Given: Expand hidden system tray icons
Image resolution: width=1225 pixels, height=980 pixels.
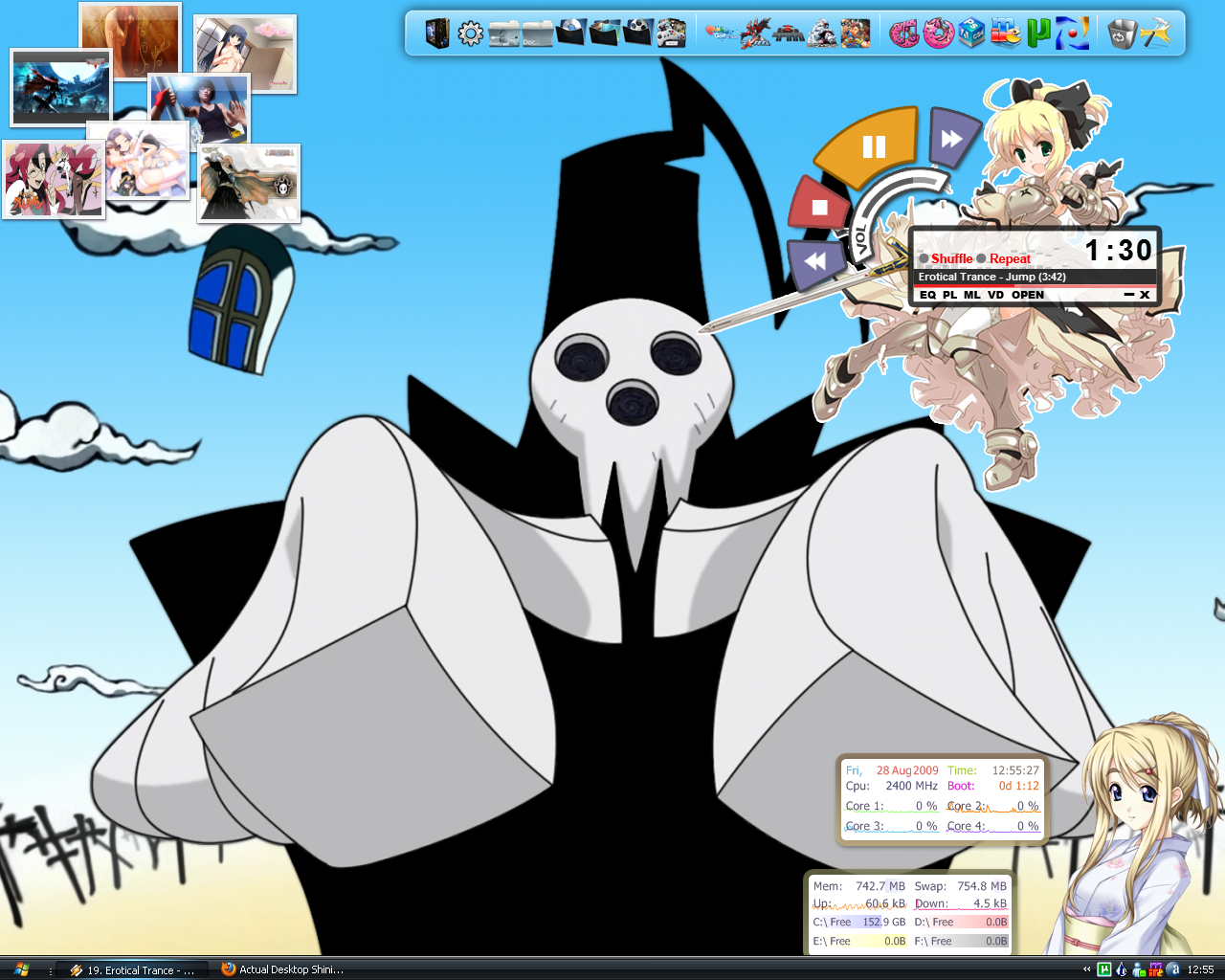Looking at the screenshot, I should pos(1086,969).
